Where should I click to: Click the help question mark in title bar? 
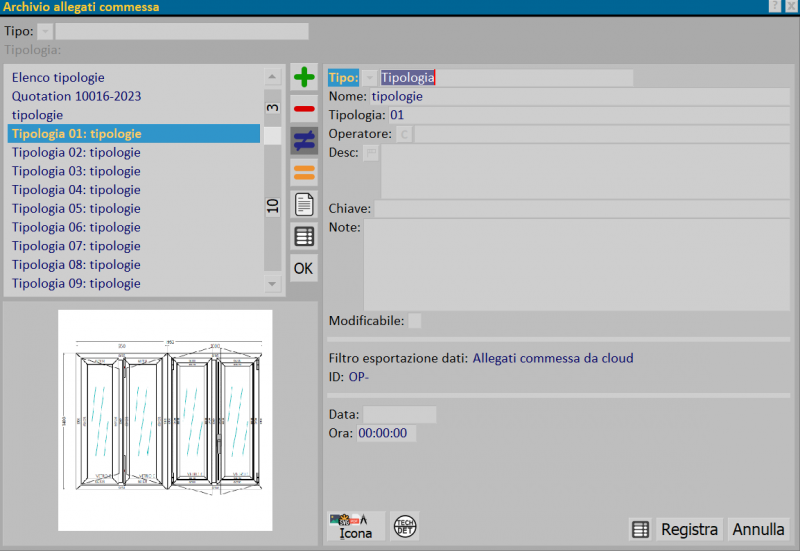tap(774, 6)
